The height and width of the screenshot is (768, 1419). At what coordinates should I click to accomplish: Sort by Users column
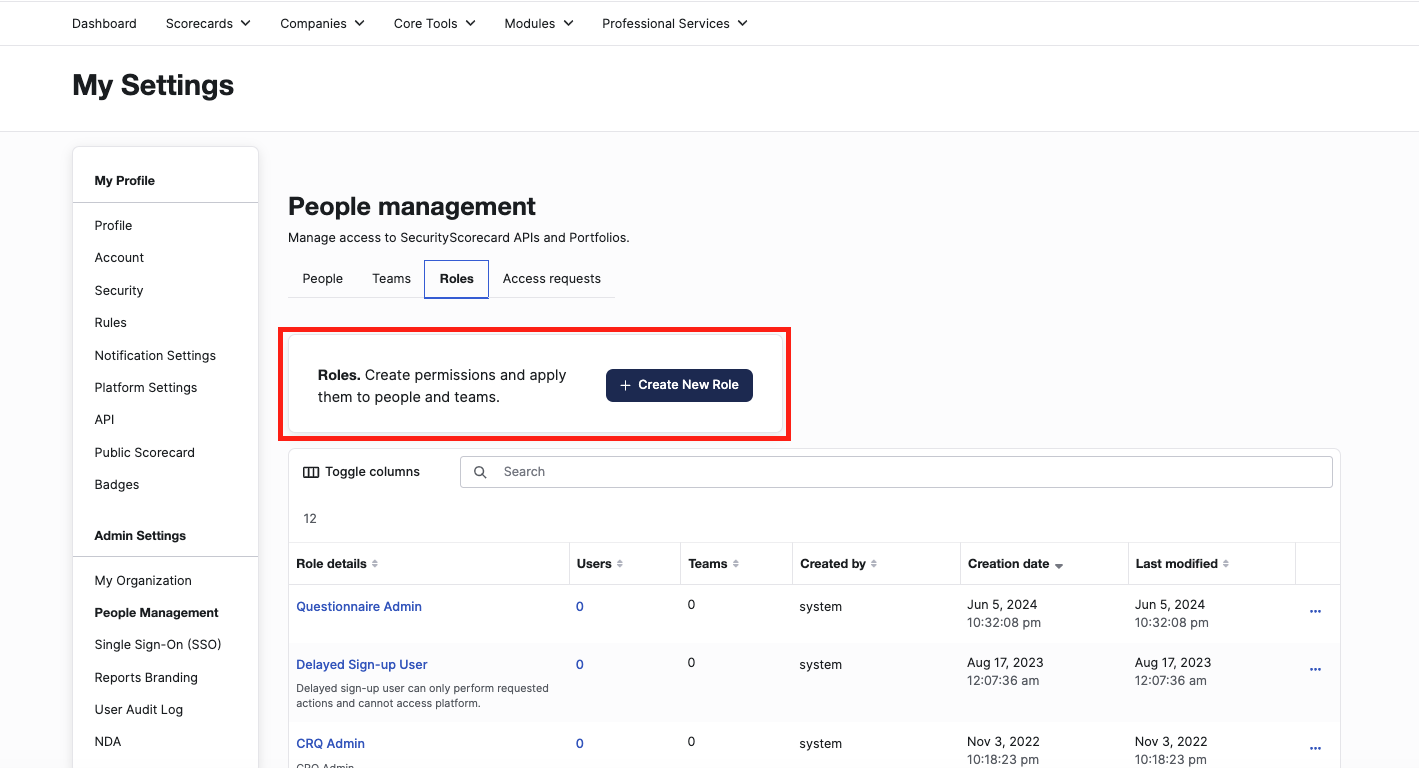[600, 564]
